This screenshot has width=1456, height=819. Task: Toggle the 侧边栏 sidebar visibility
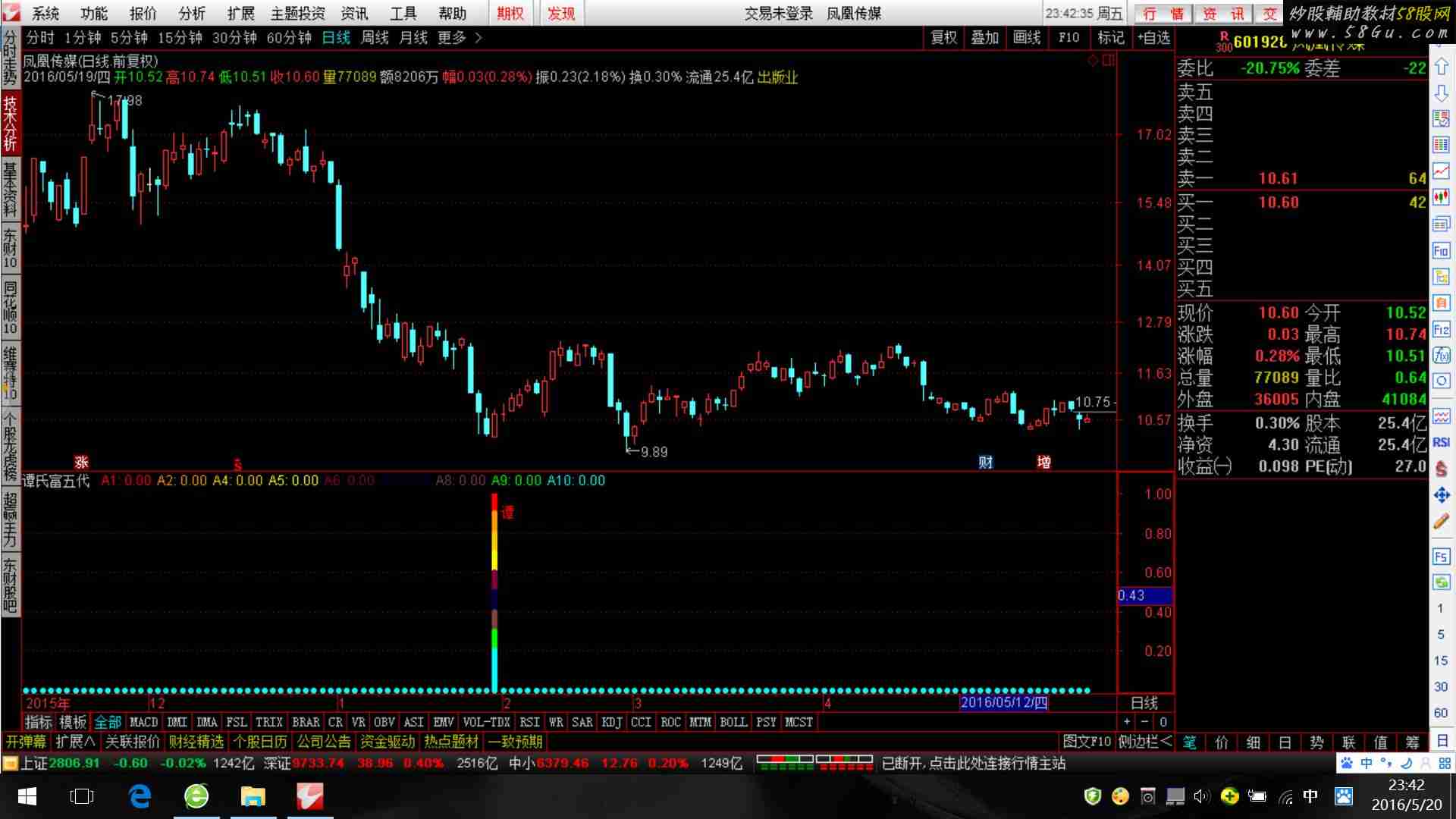[1145, 742]
